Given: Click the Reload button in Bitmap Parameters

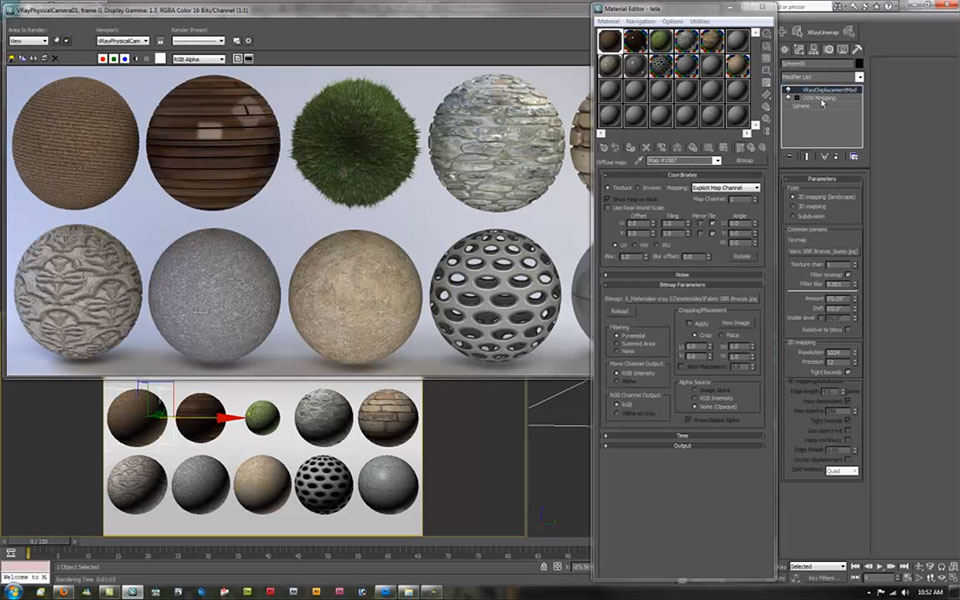Looking at the screenshot, I should (620, 311).
